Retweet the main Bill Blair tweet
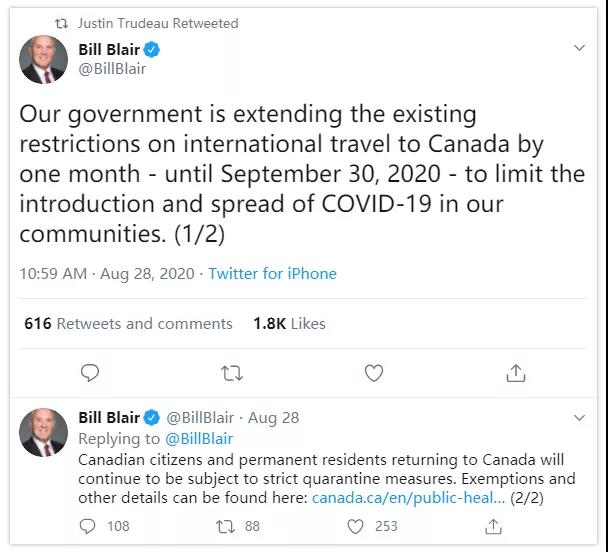 (232, 373)
